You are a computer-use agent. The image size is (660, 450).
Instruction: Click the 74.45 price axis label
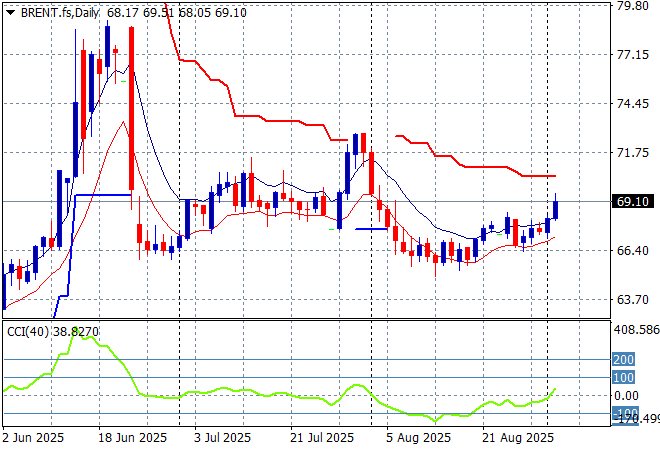point(632,104)
